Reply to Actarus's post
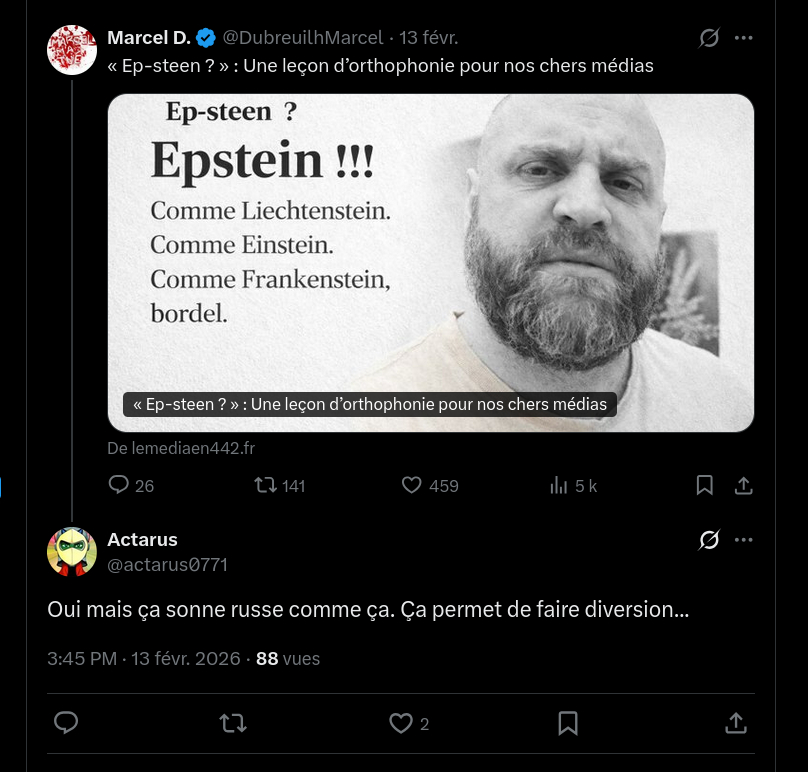The image size is (808, 772). pos(66,723)
